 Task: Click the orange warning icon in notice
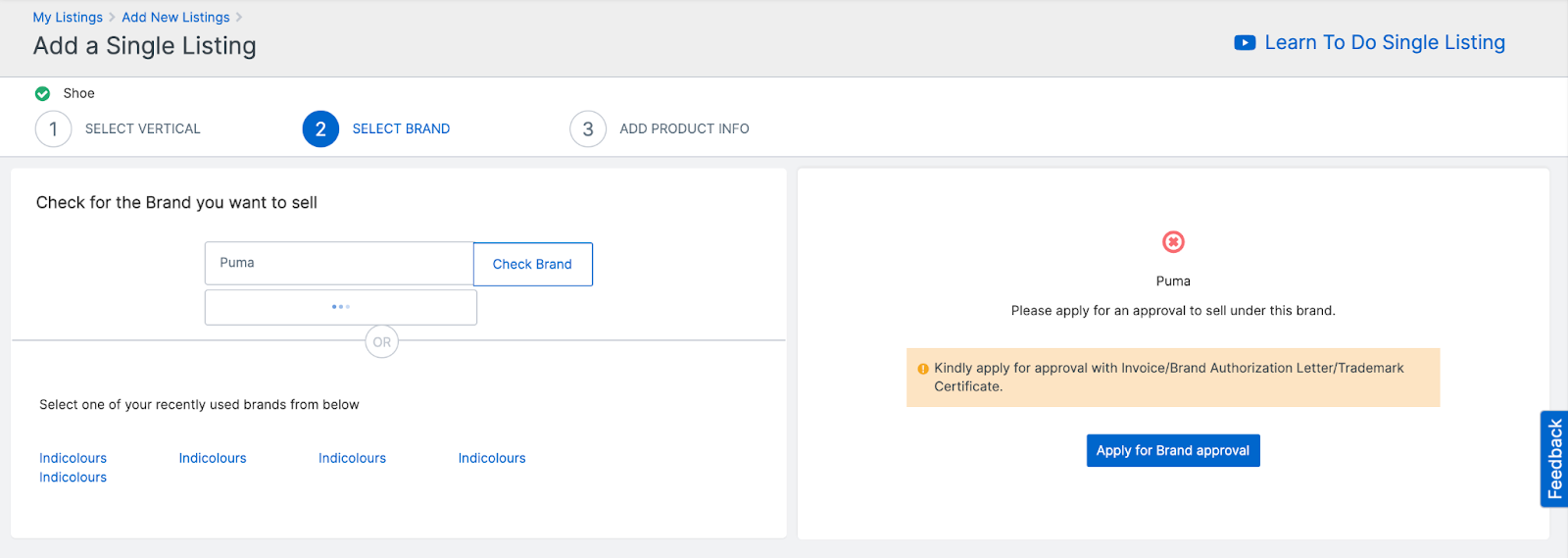pos(923,369)
